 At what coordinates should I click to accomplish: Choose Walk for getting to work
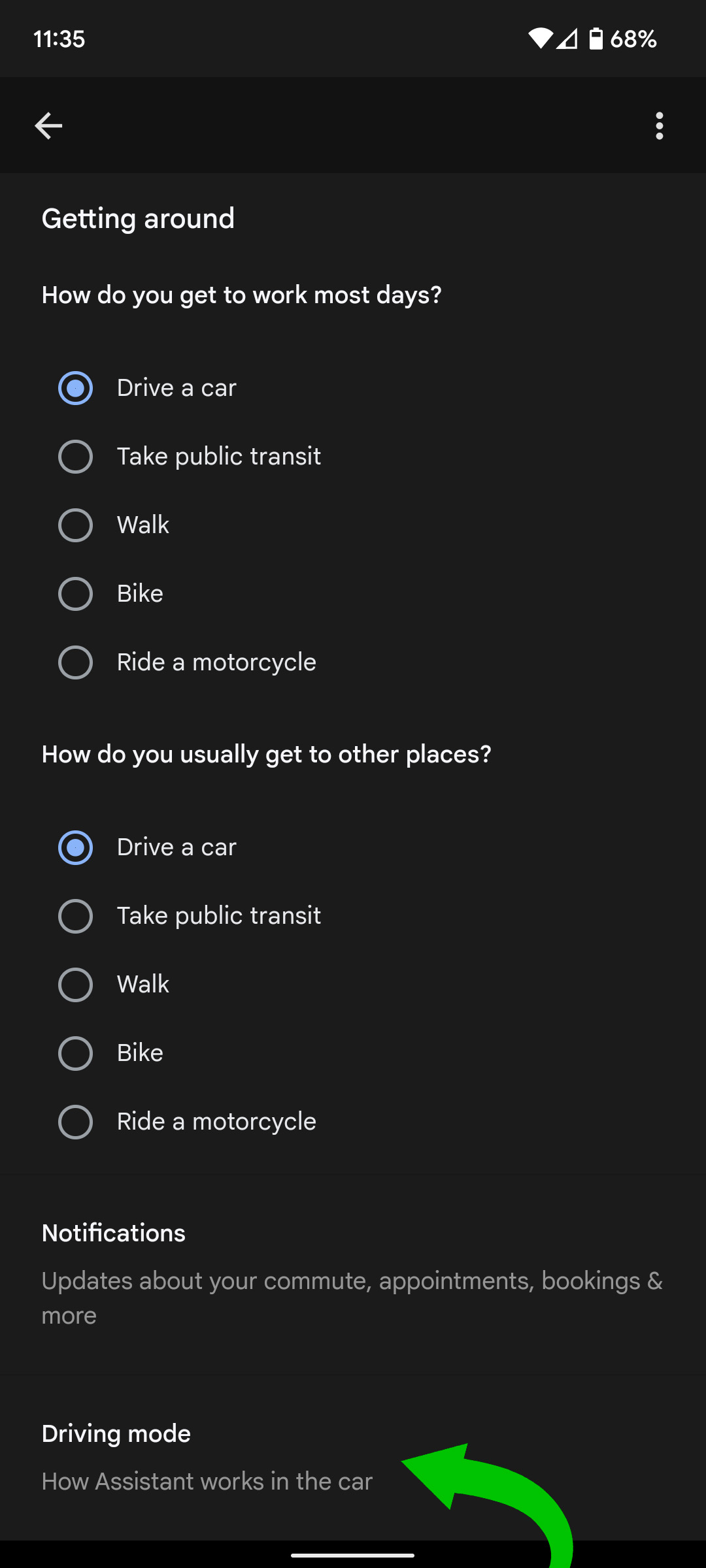click(76, 525)
